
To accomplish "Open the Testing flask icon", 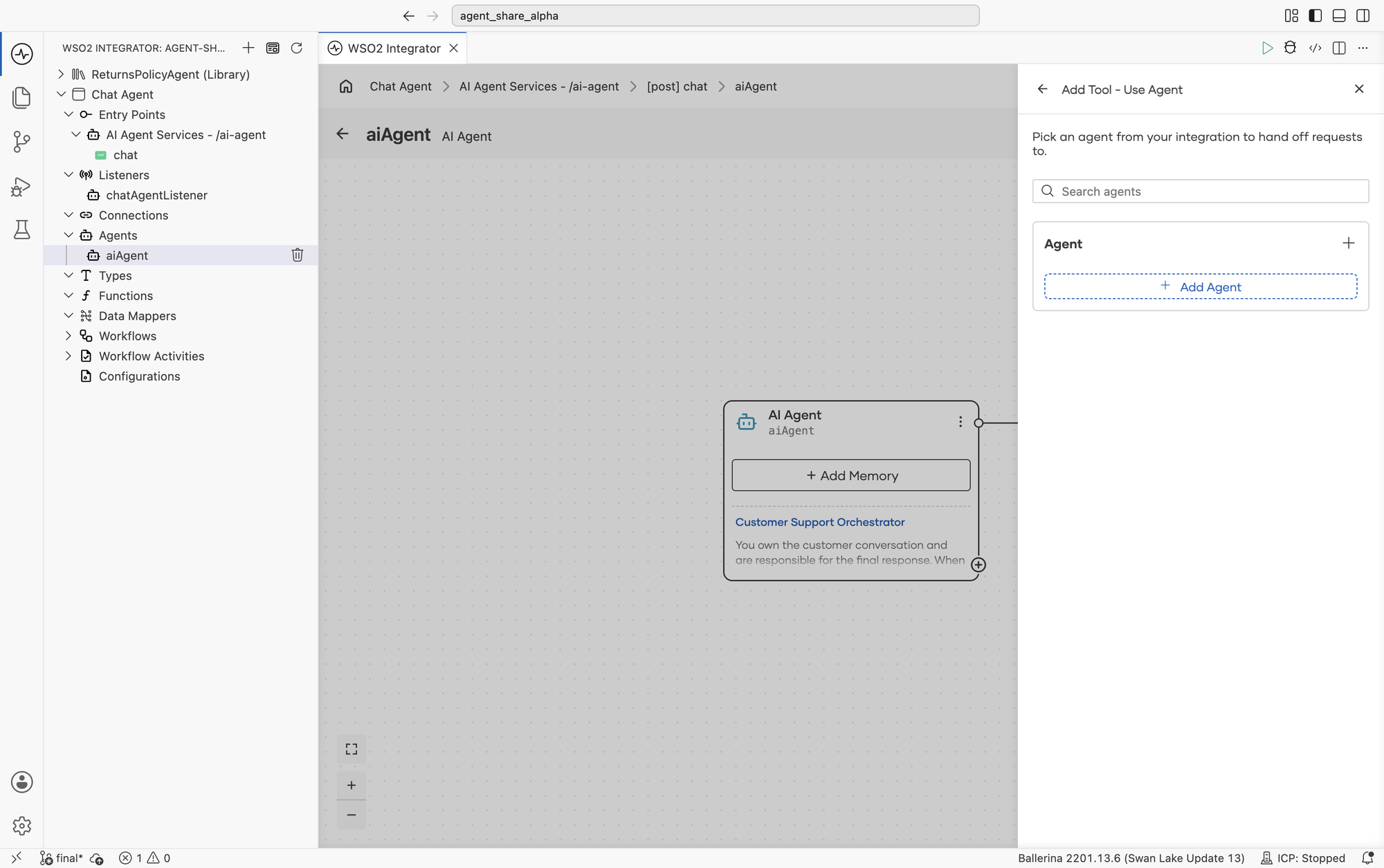I will tap(21, 230).
